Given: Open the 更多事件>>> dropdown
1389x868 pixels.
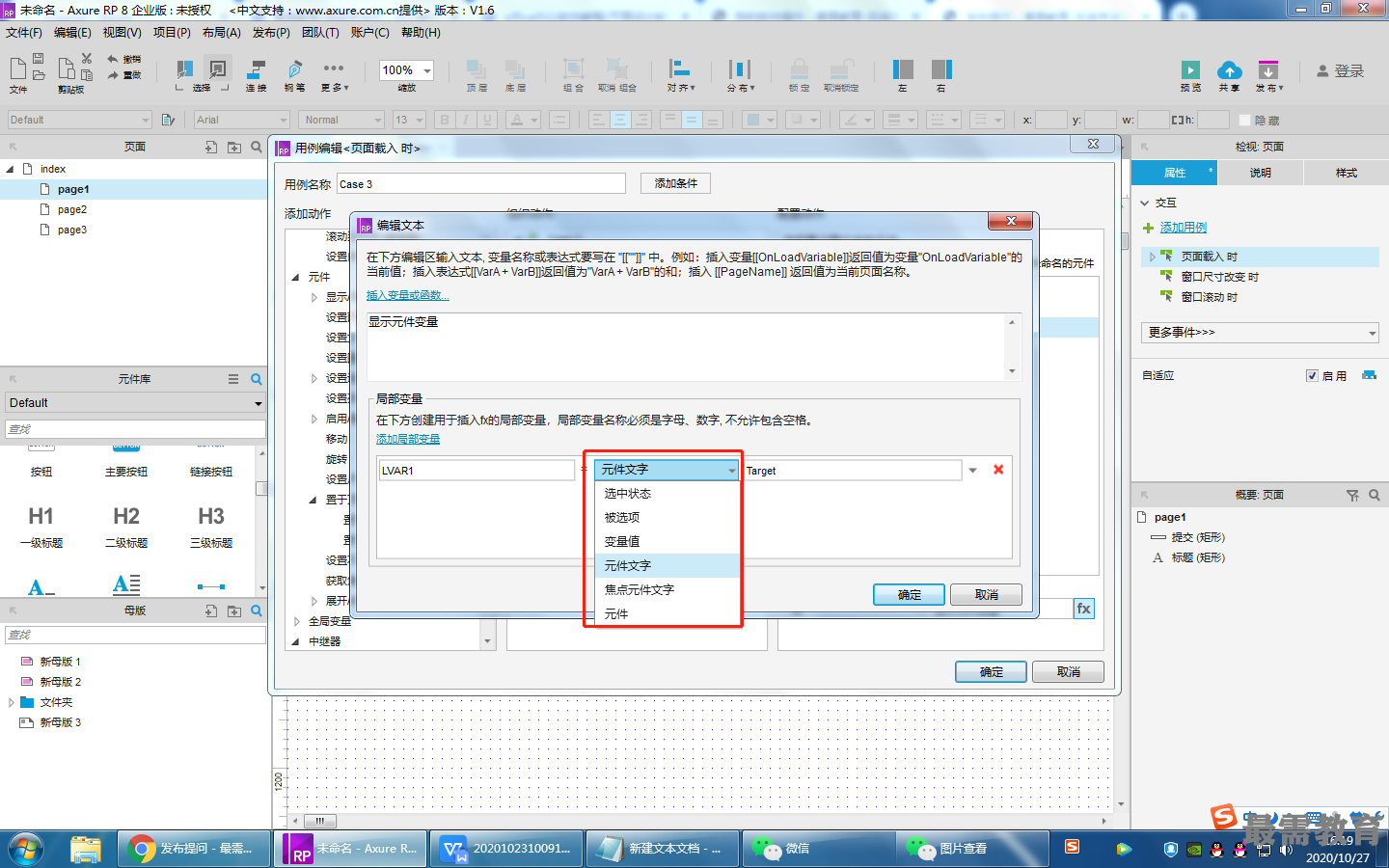Looking at the screenshot, I should (x=1260, y=333).
